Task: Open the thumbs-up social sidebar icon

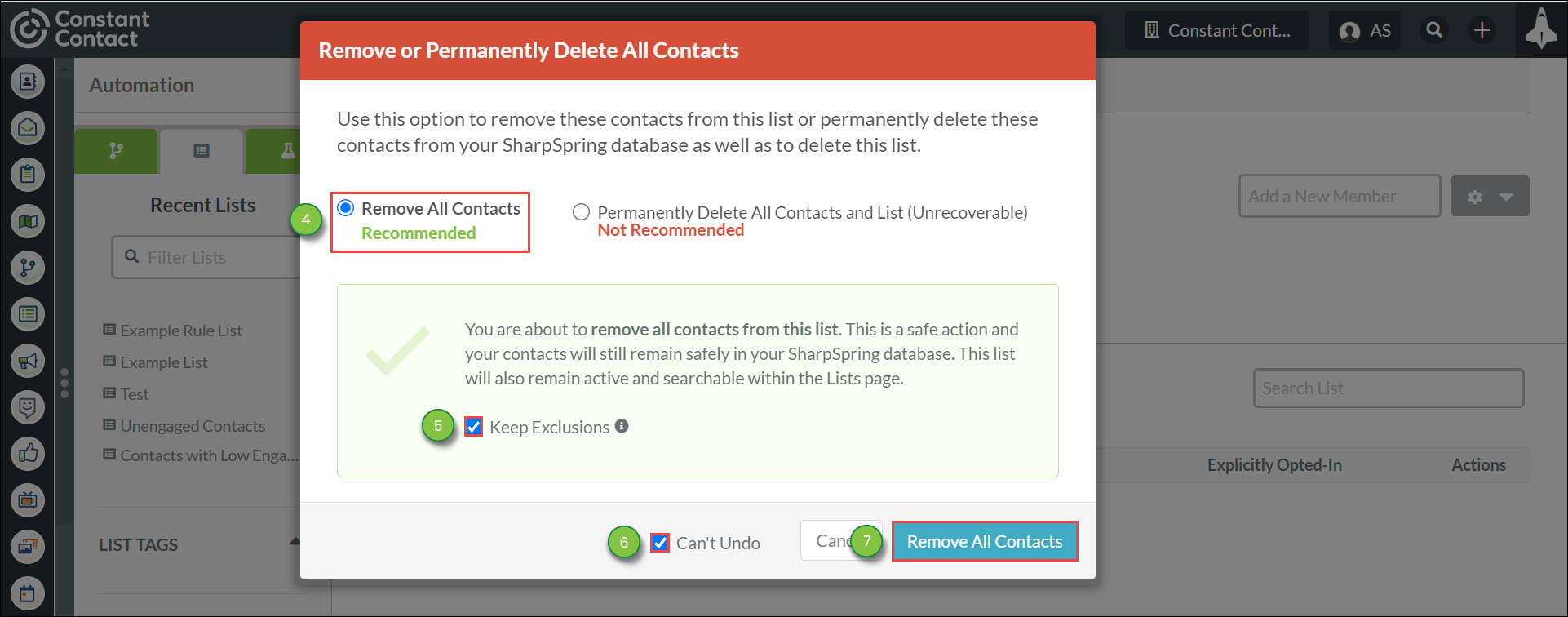Action: click(28, 454)
